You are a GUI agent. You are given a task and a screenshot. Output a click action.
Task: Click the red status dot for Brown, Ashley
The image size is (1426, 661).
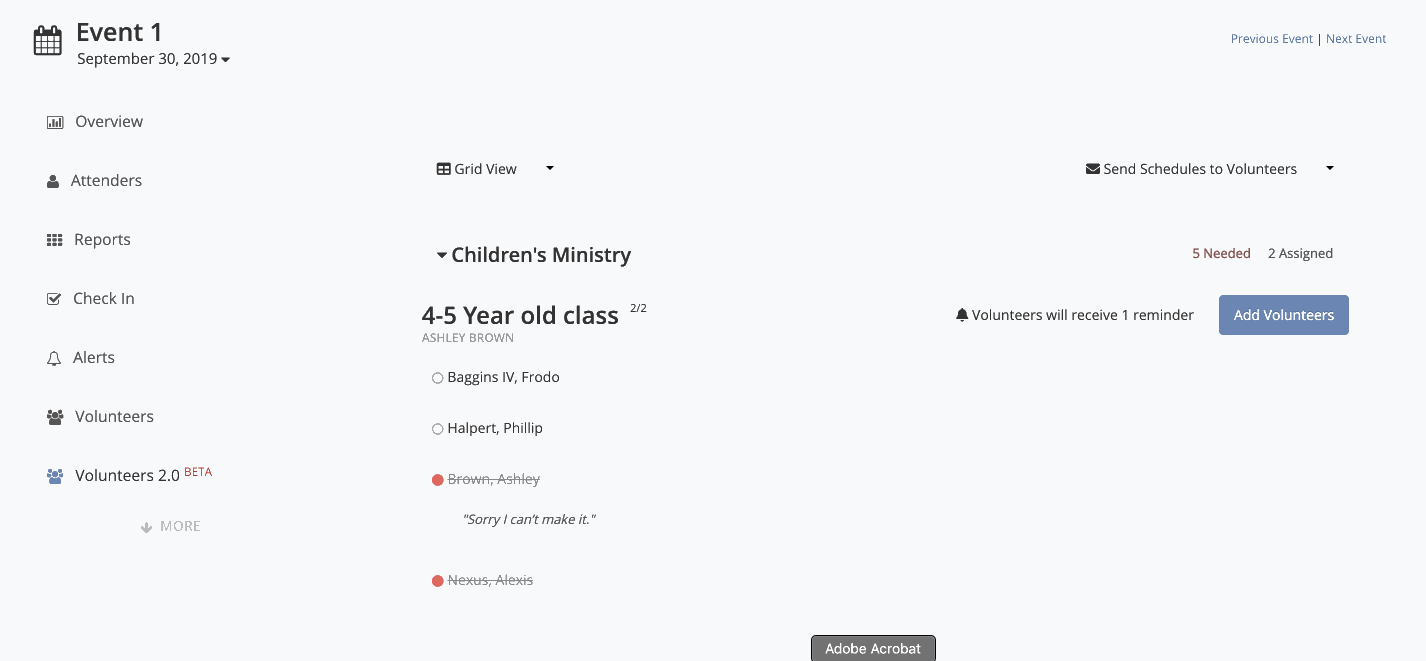pyautogui.click(x=437, y=480)
